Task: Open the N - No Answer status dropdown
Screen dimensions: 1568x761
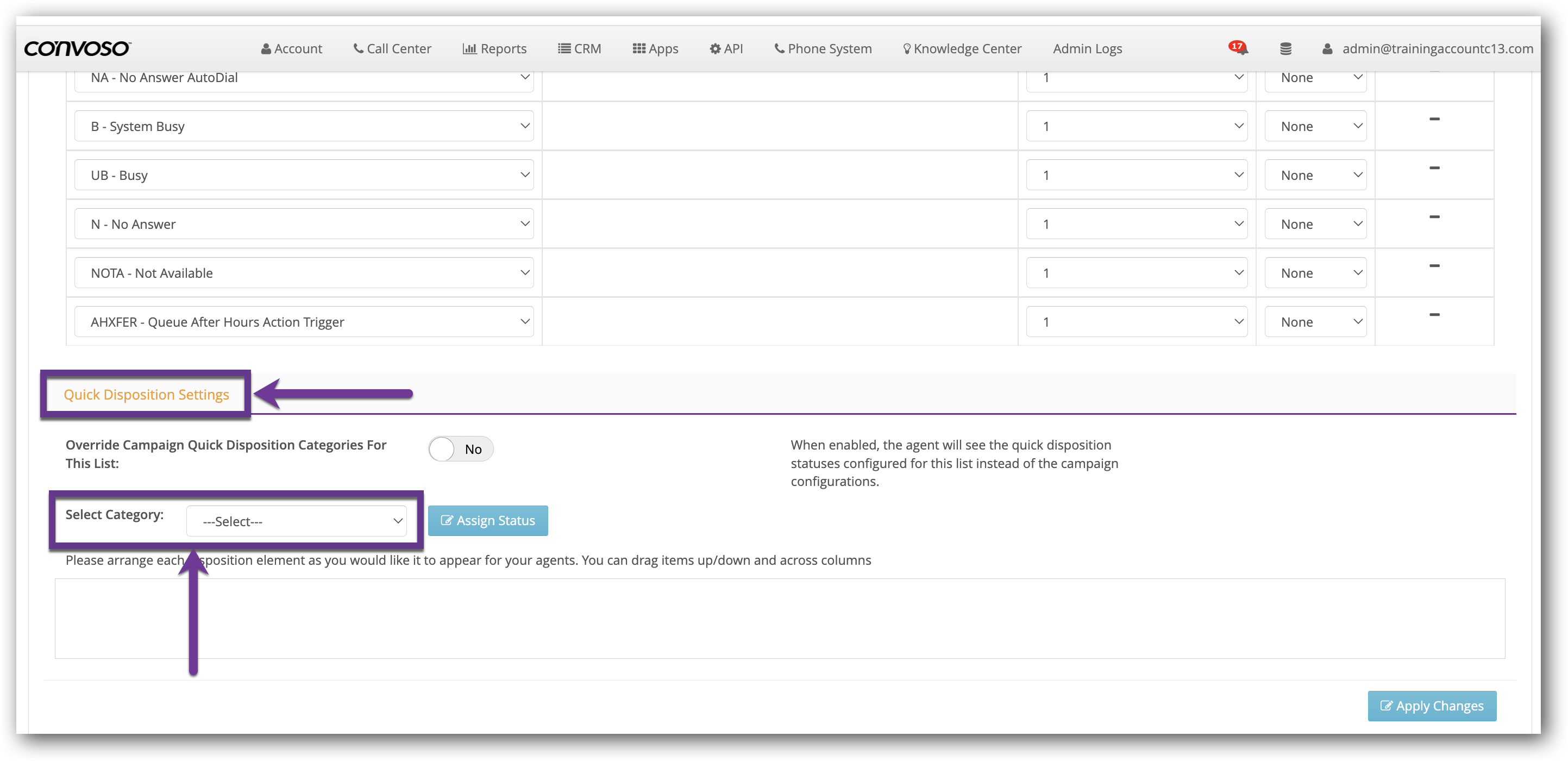Action: (x=304, y=224)
